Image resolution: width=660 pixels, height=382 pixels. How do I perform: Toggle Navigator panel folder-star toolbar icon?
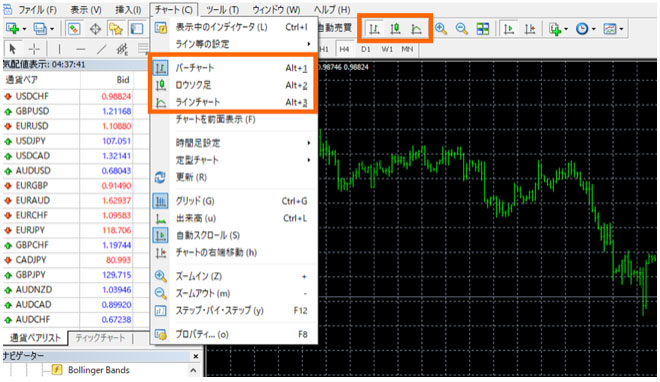tap(115, 29)
